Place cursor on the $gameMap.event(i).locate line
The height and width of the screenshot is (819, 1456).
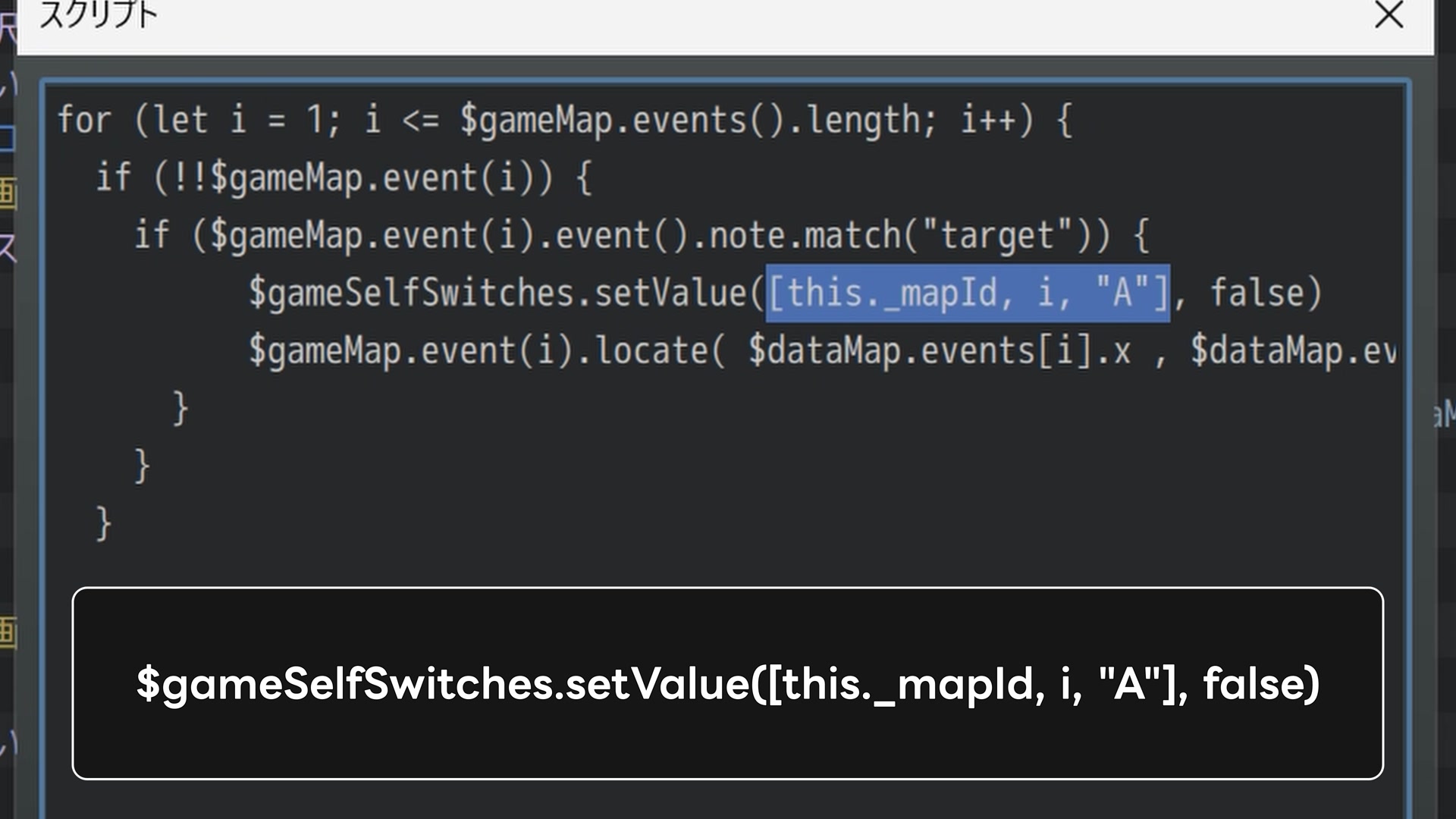click(x=822, y=352)
